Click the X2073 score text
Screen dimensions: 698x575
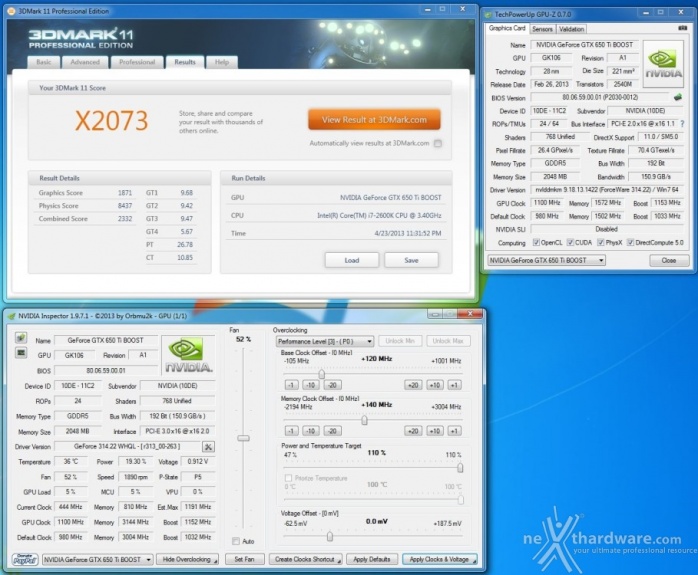[111, 121]
